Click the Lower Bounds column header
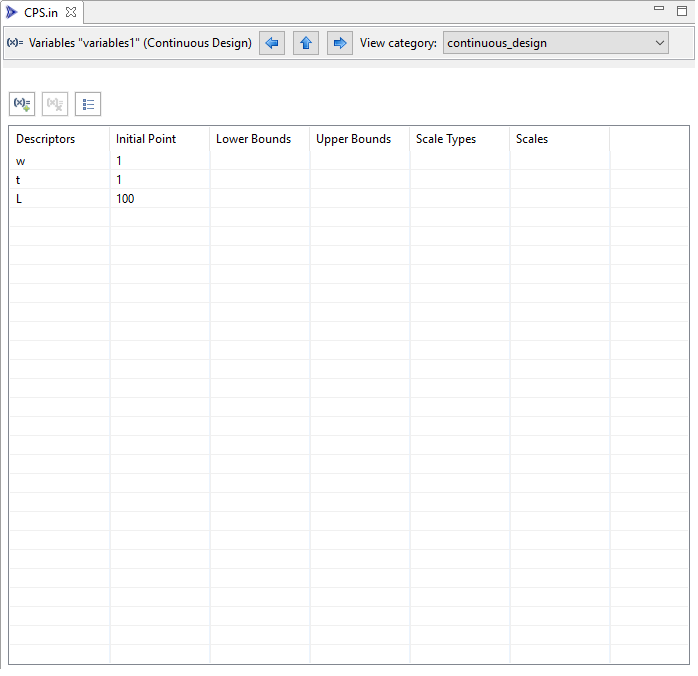 (x=260, y=139)
